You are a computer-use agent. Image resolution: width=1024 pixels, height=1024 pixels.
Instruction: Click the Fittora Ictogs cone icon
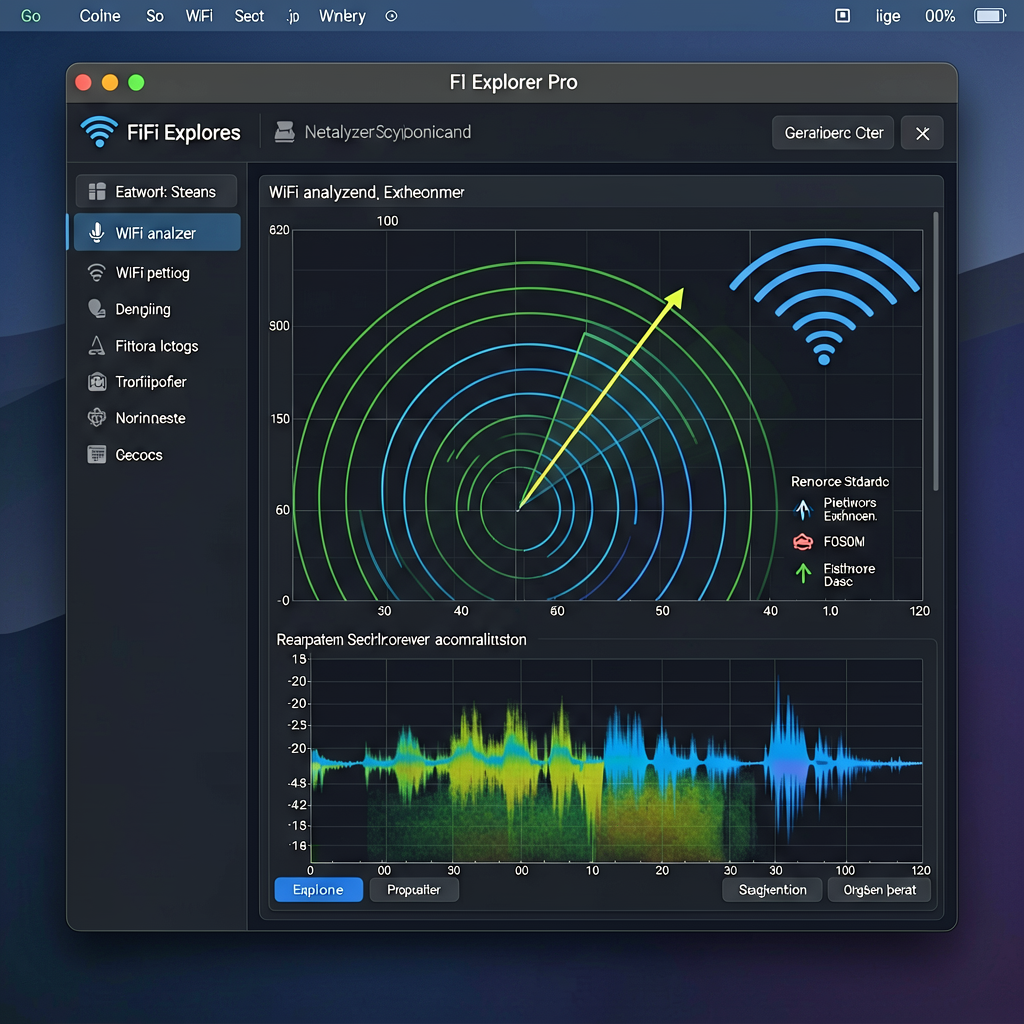[97, 345]
